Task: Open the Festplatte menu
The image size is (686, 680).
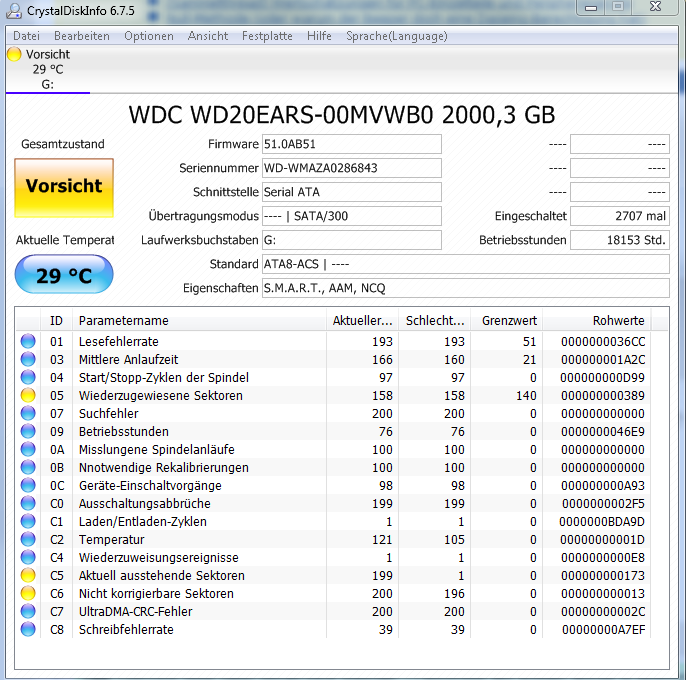Action: pyautogui.click(x=267, y=36)
